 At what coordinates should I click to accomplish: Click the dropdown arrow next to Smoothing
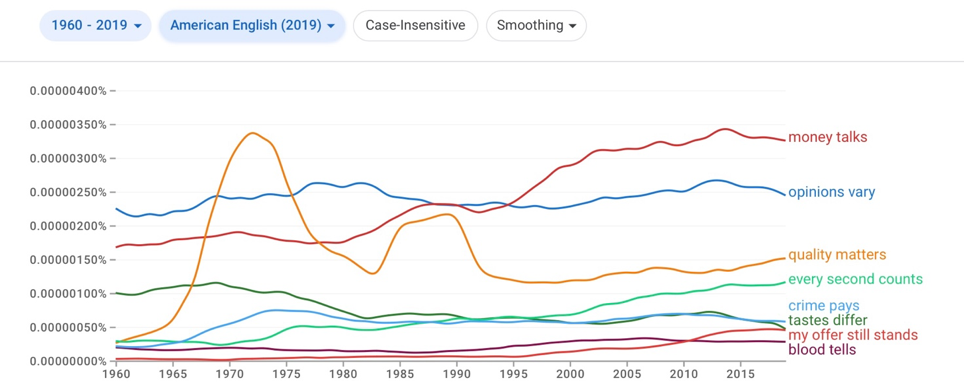573,26
